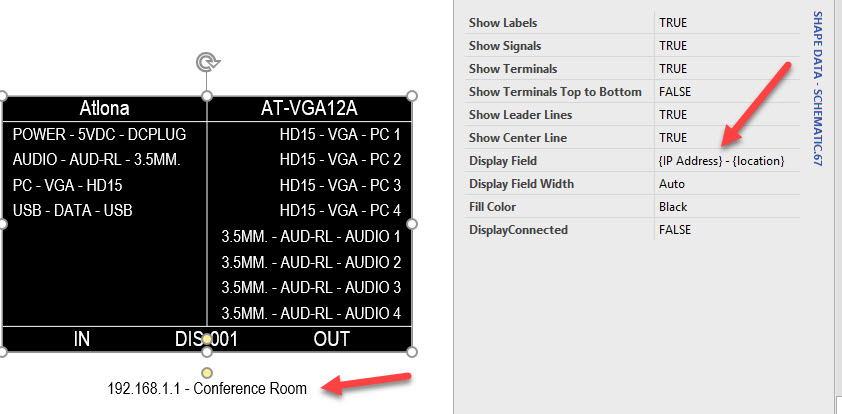
Task: Click the rotation handle above the shape
Action: [207, 62]
